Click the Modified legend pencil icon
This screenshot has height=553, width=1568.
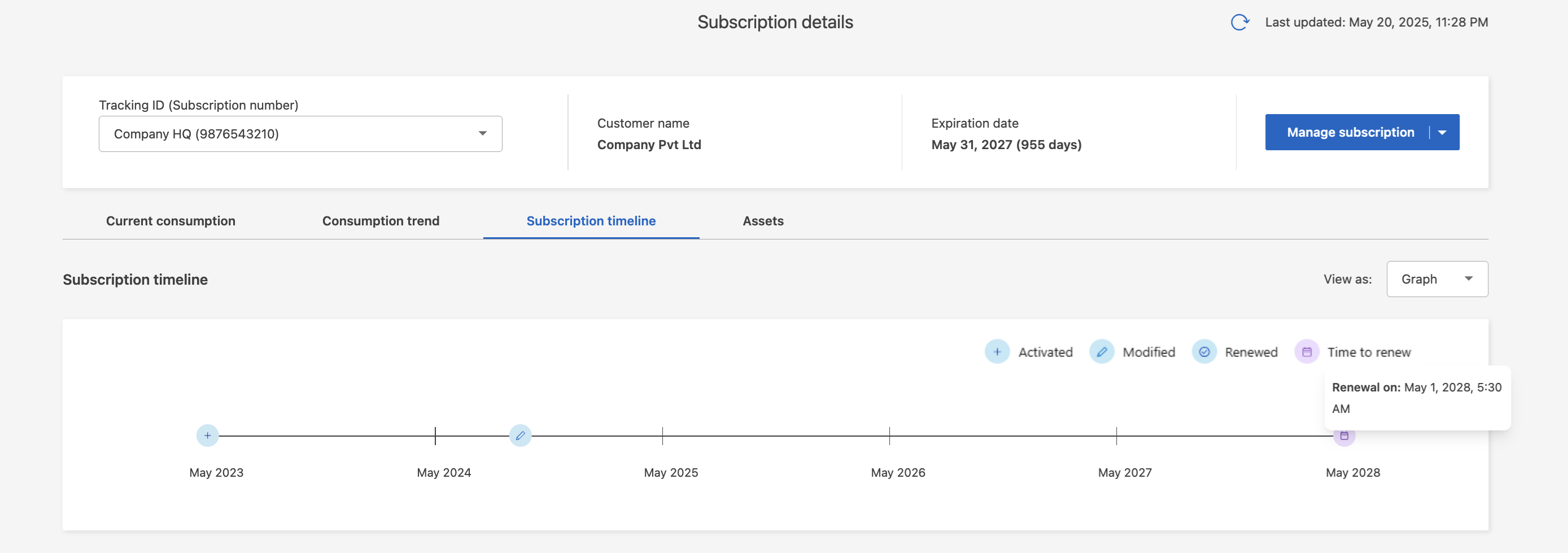coord(1101,352)
